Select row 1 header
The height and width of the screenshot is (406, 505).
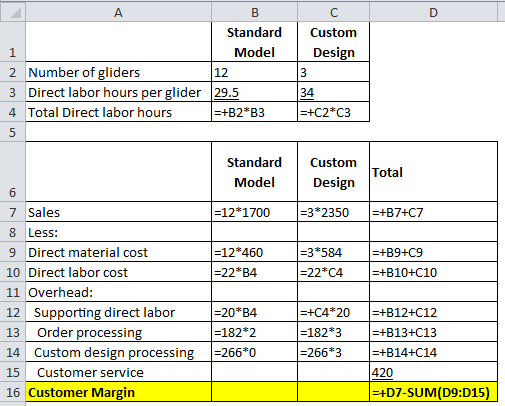(x=13, y=42)
